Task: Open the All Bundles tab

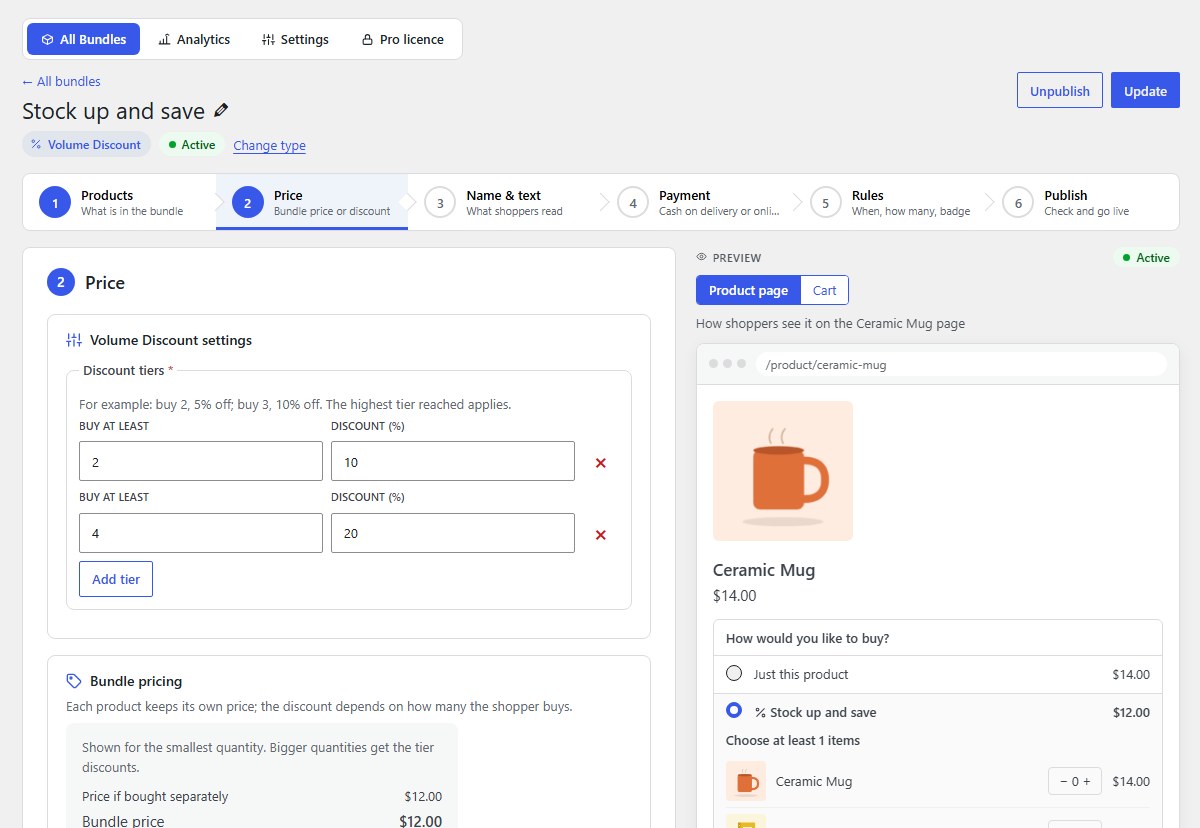Action: pos(84,39)
